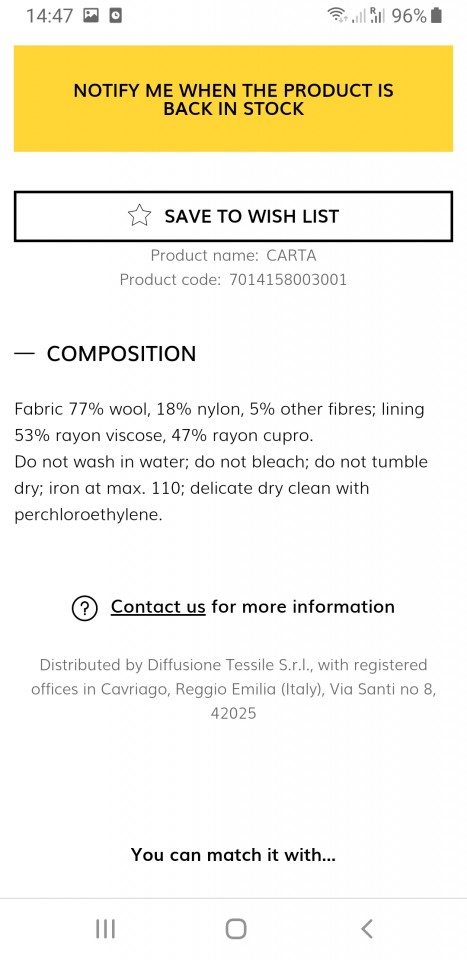The width and height of the screenshot is (467, 960).
Task: Tap the product code 7014158003001
Action: click(288, 280)
